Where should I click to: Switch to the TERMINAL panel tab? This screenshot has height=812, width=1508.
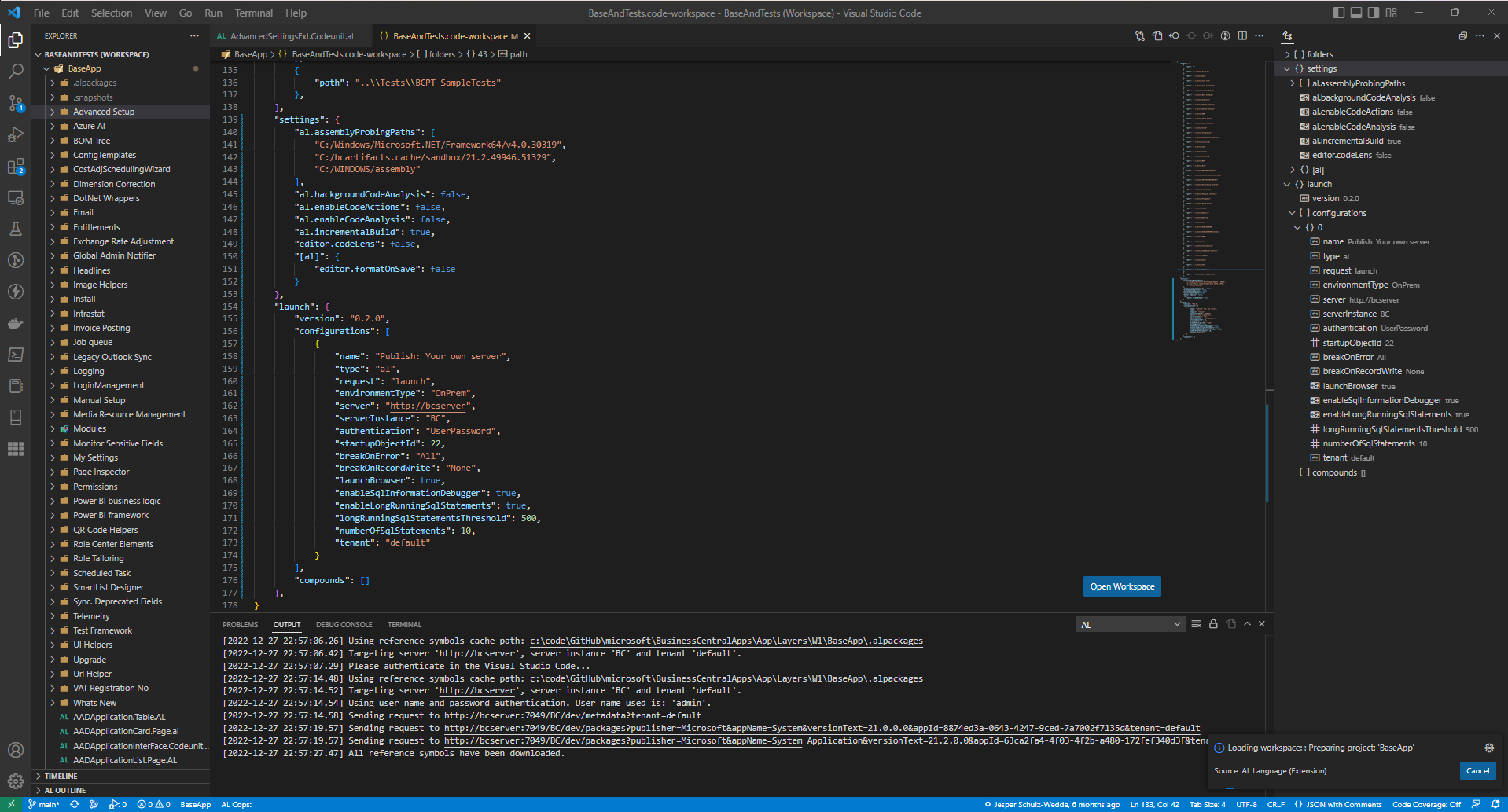click(404, 624)
